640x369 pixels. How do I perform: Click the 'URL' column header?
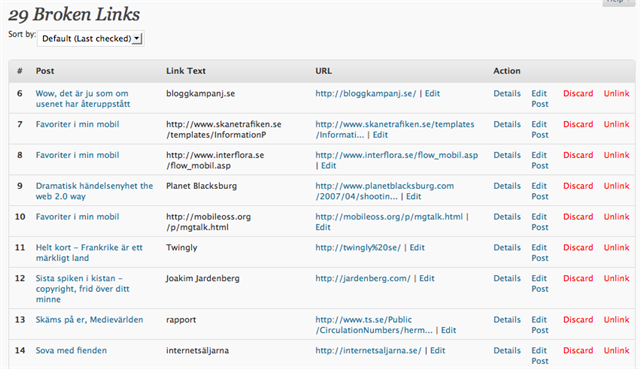point(323,71)
